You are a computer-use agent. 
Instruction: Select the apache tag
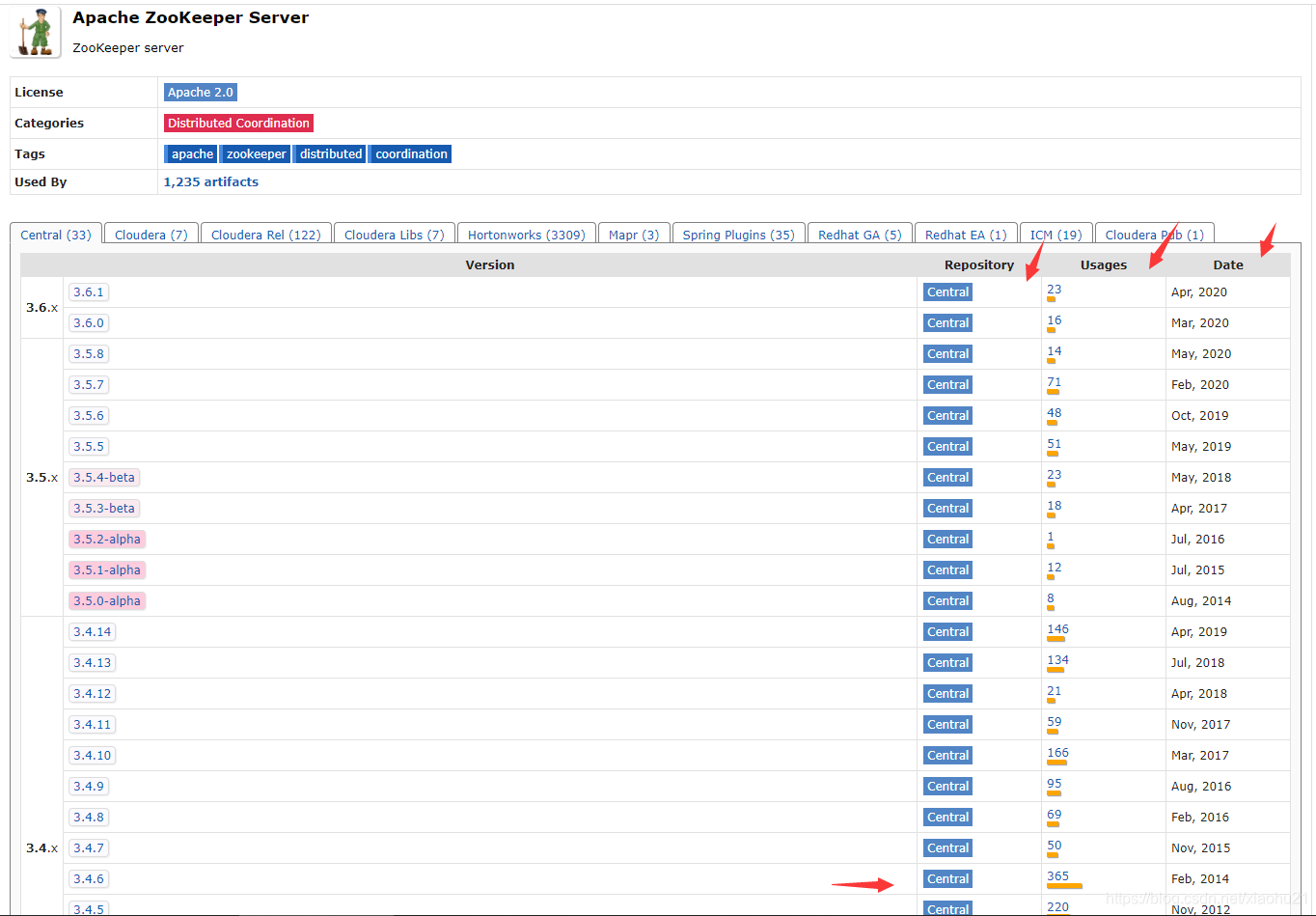(x=191, y=153)
